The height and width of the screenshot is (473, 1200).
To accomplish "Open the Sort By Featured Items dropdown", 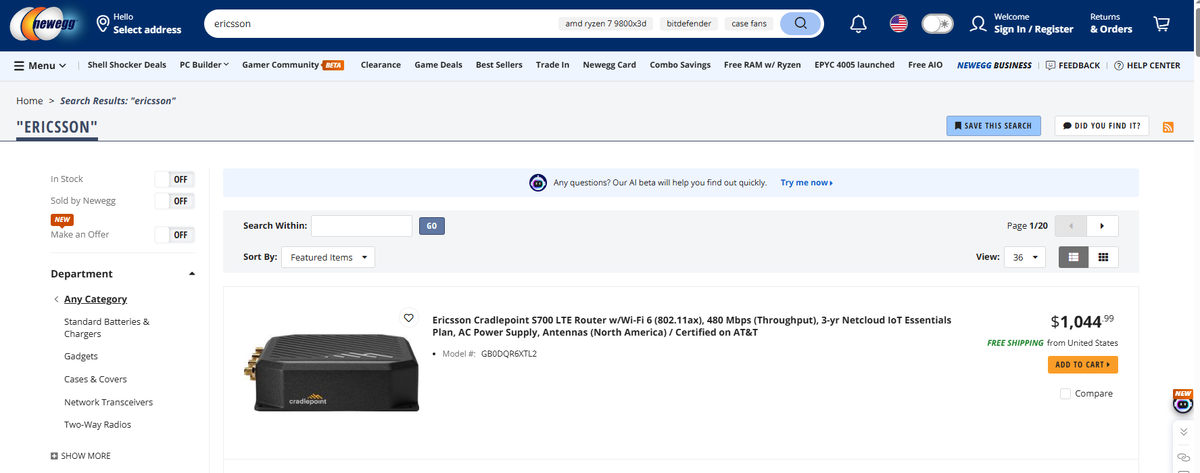I will pyautogui.click(x=328, y=257).
